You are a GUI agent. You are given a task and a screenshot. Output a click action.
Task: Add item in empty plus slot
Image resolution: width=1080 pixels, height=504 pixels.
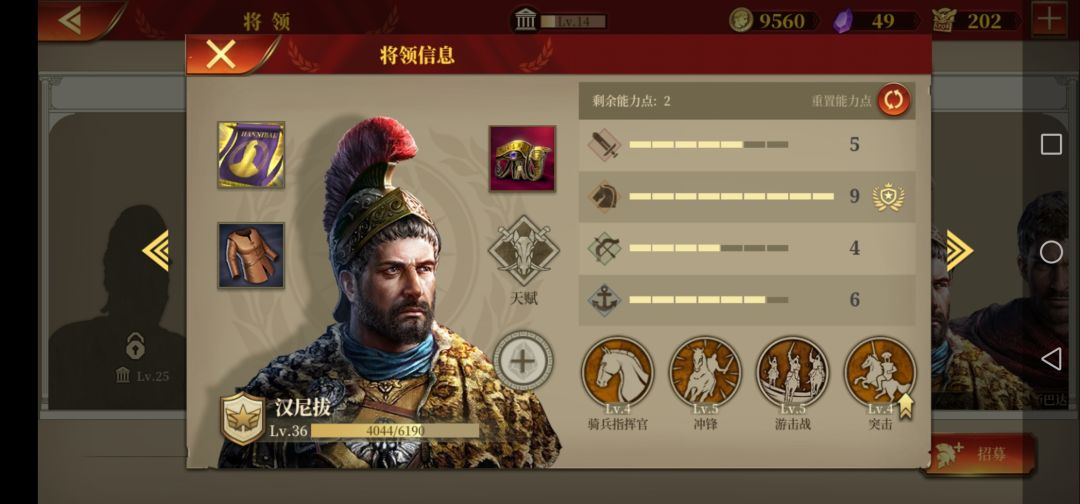pyautogui.click(x=523, y=361)
